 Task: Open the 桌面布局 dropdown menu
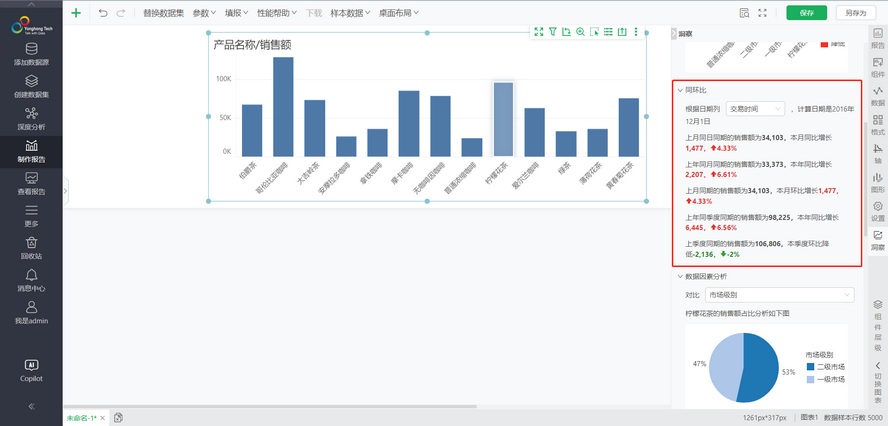[399, 13]
